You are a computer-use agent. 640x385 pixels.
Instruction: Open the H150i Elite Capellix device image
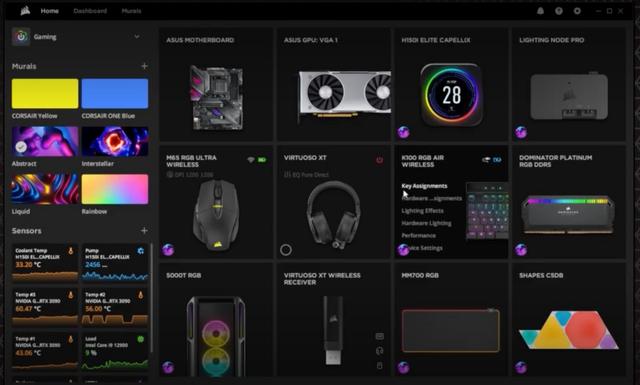(451, 94)
